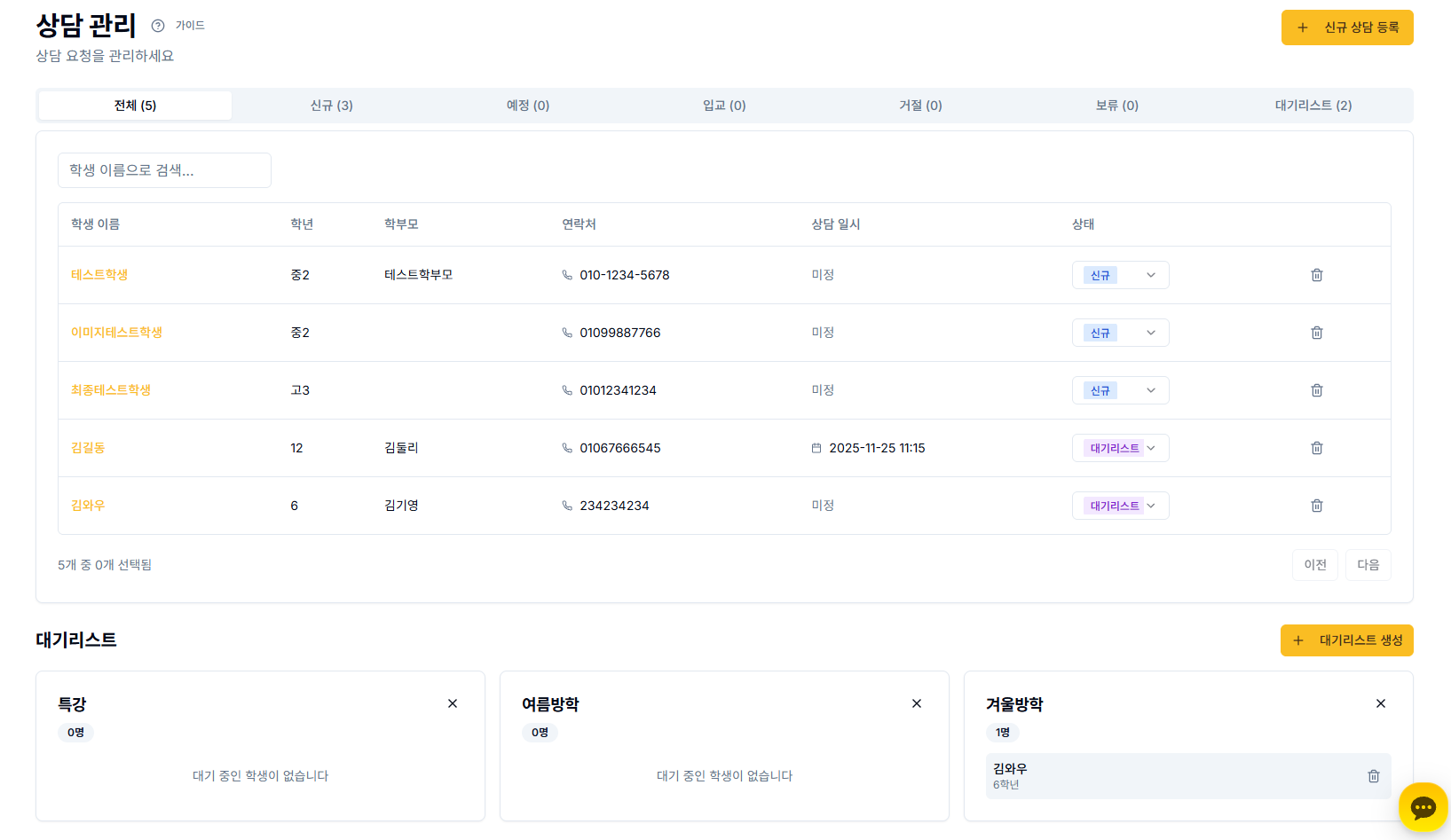Switch to the 신규 (3) tab
This screenshot has width=1451, height=840.
click(x=331, y=106)
